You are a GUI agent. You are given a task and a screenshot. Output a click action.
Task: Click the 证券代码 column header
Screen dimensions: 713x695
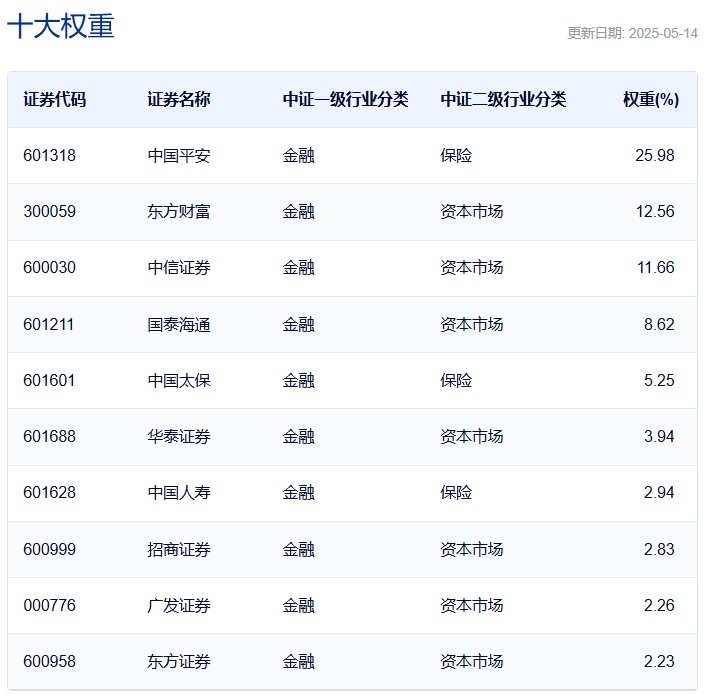pos(55,99)
